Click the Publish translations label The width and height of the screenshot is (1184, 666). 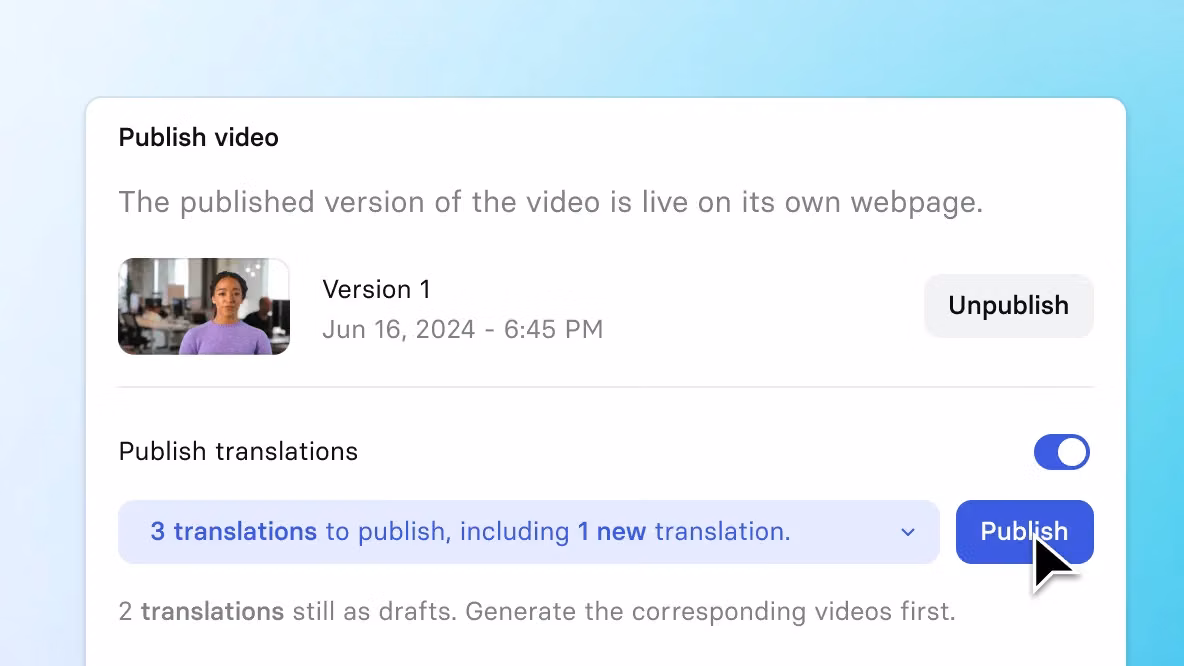coord(238,452)
